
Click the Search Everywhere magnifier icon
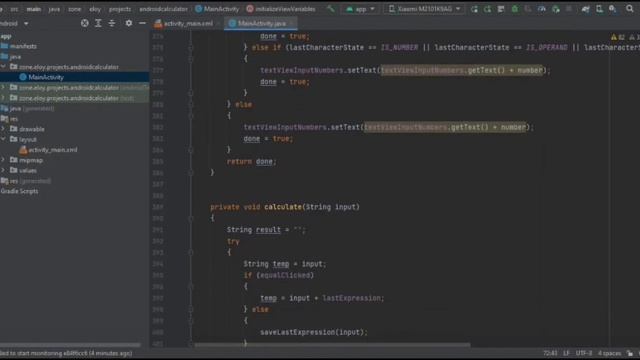(630, 9)
